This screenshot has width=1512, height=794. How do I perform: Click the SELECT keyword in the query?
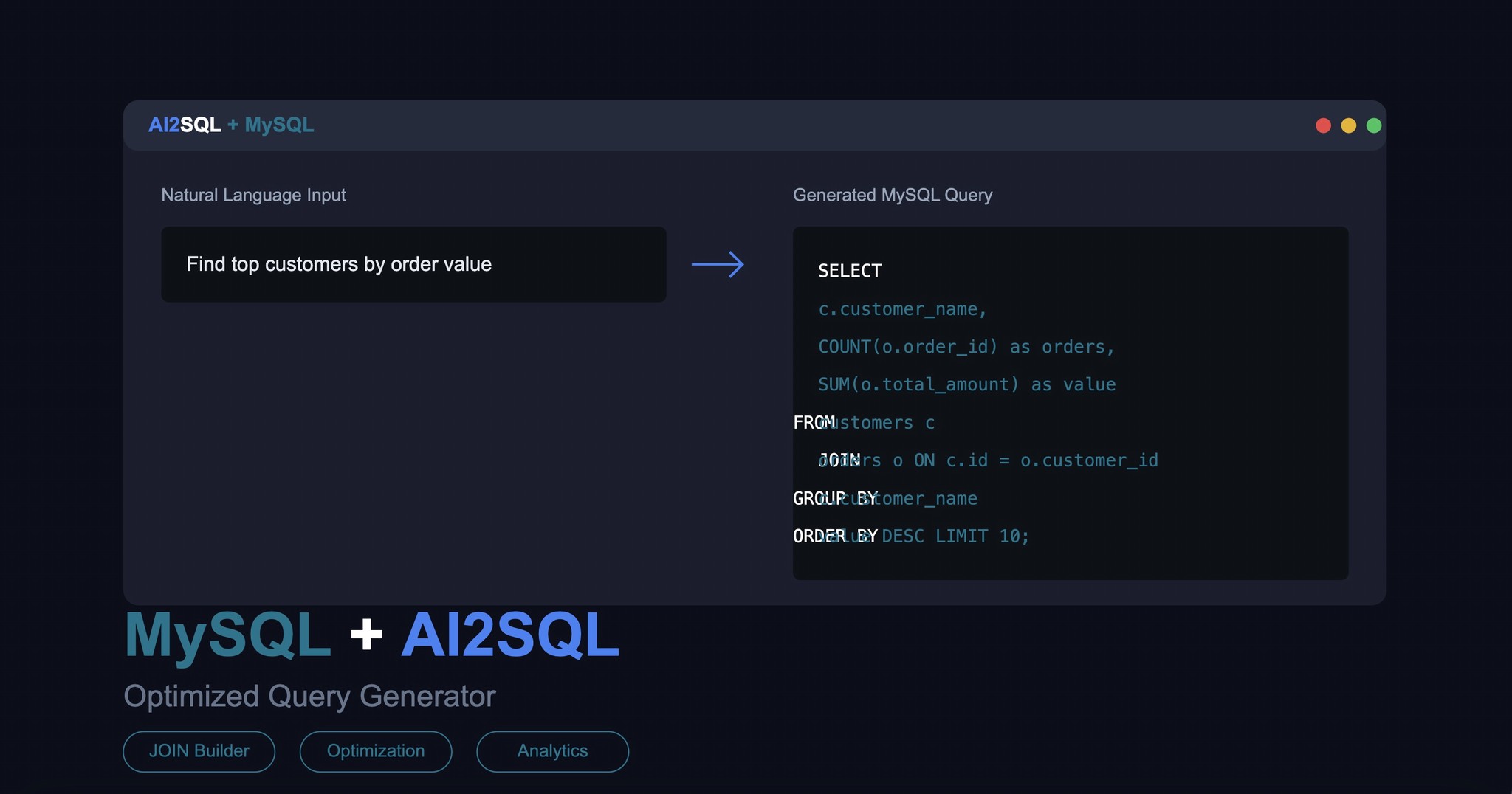(849, 271)
